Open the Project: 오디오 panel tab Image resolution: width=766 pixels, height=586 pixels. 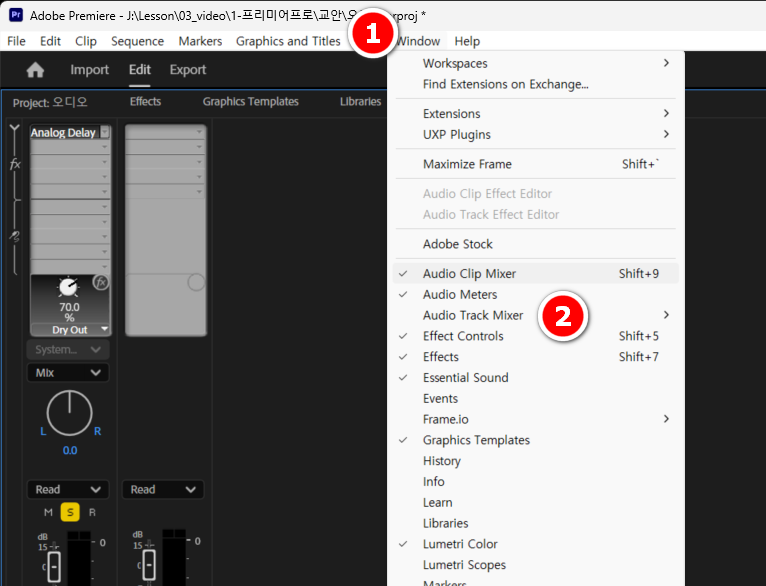(50, 103)
